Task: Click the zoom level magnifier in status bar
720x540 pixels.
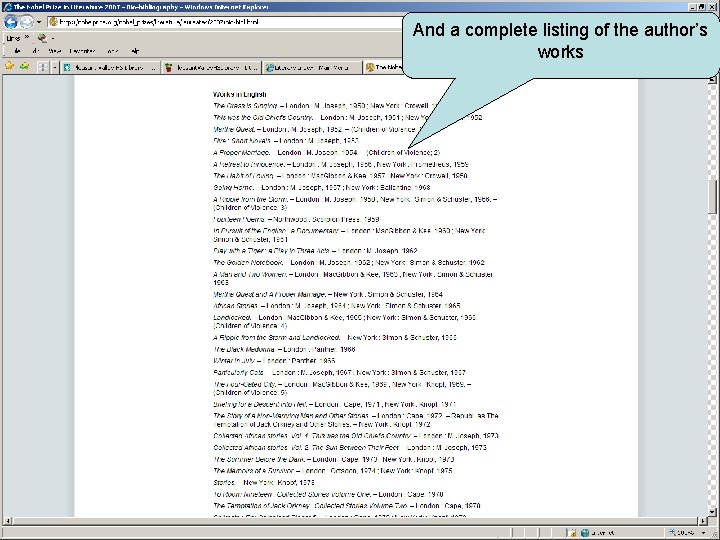Action: (x=673, y=533)
